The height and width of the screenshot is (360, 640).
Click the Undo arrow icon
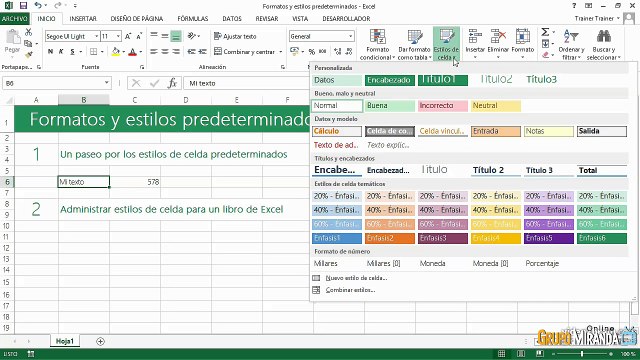tap(38, 6)
